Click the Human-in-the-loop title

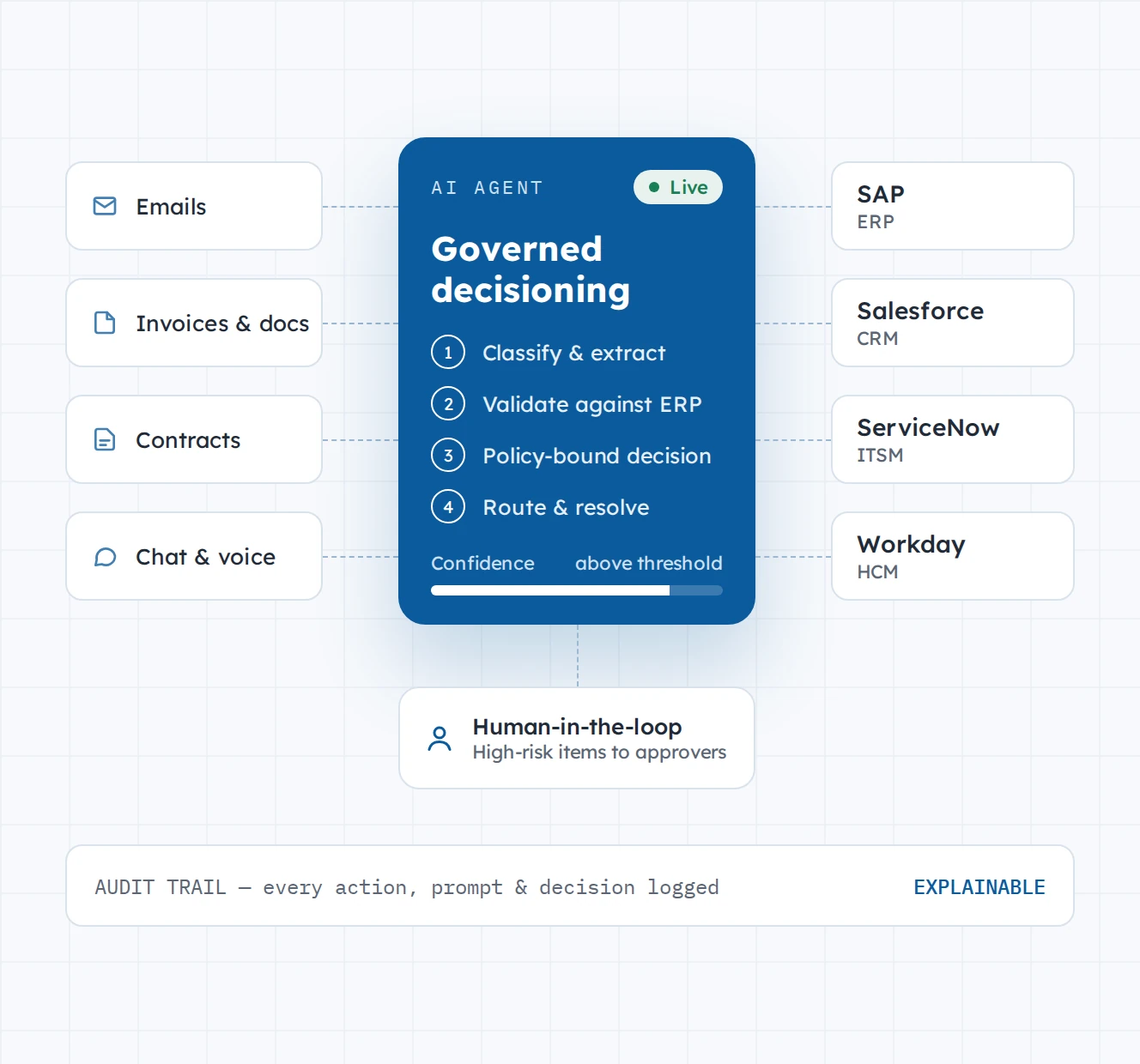coord(577,727)
